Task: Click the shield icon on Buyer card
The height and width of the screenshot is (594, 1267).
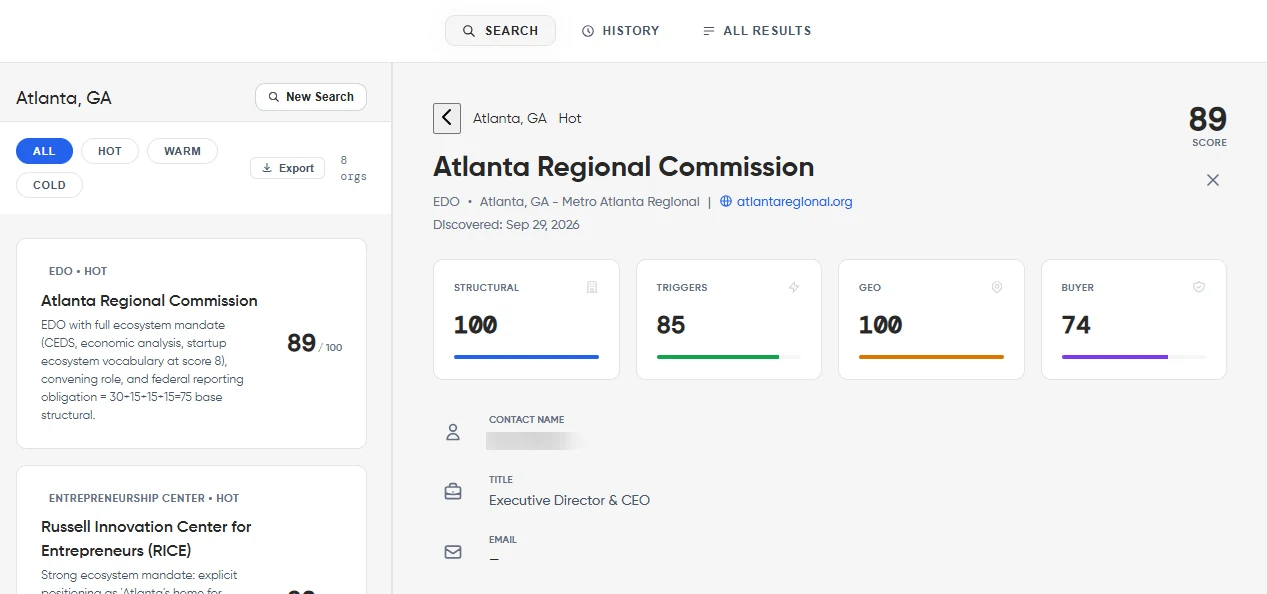Action: 1199,287
